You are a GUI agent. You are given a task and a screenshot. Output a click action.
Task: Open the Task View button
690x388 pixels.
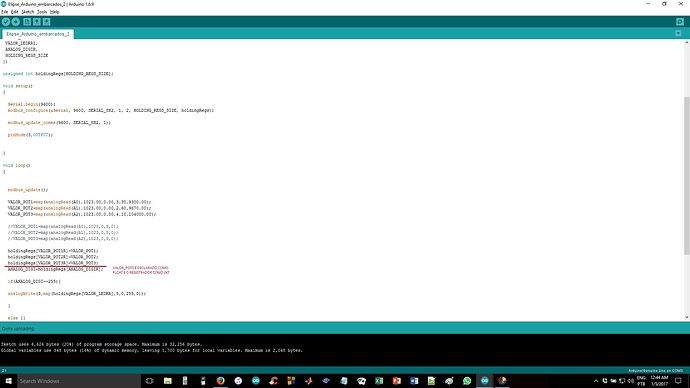click(149, 381)
